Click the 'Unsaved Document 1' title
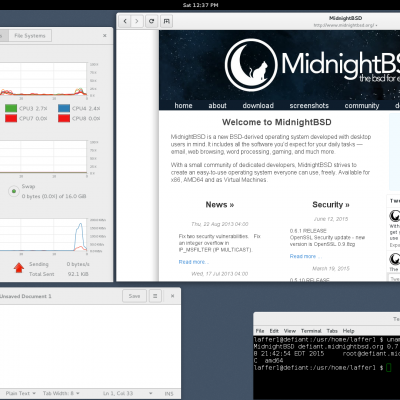This screenshot has width=400, height=400. 26,296
